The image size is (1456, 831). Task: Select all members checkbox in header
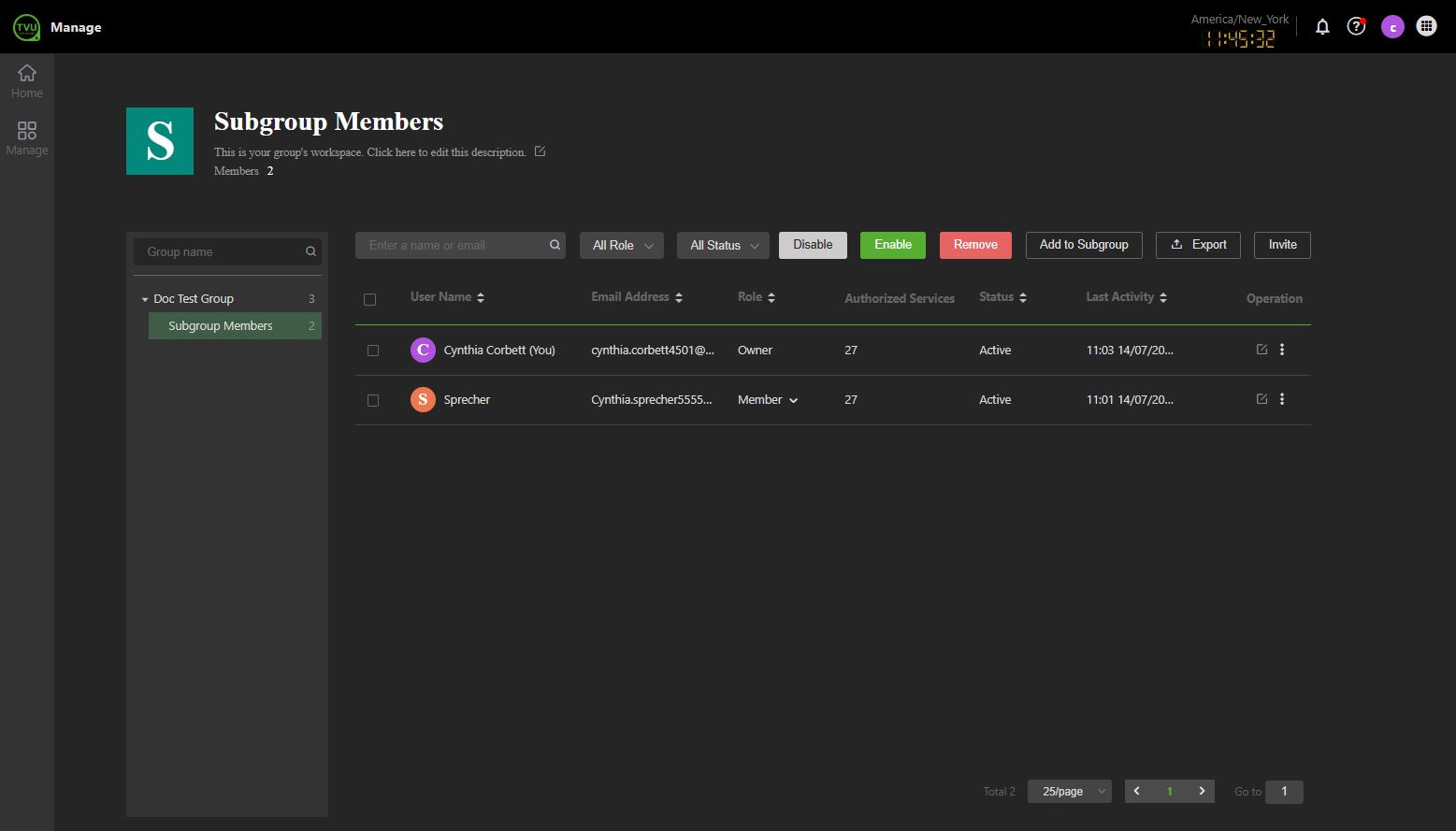tap(369, 300)
